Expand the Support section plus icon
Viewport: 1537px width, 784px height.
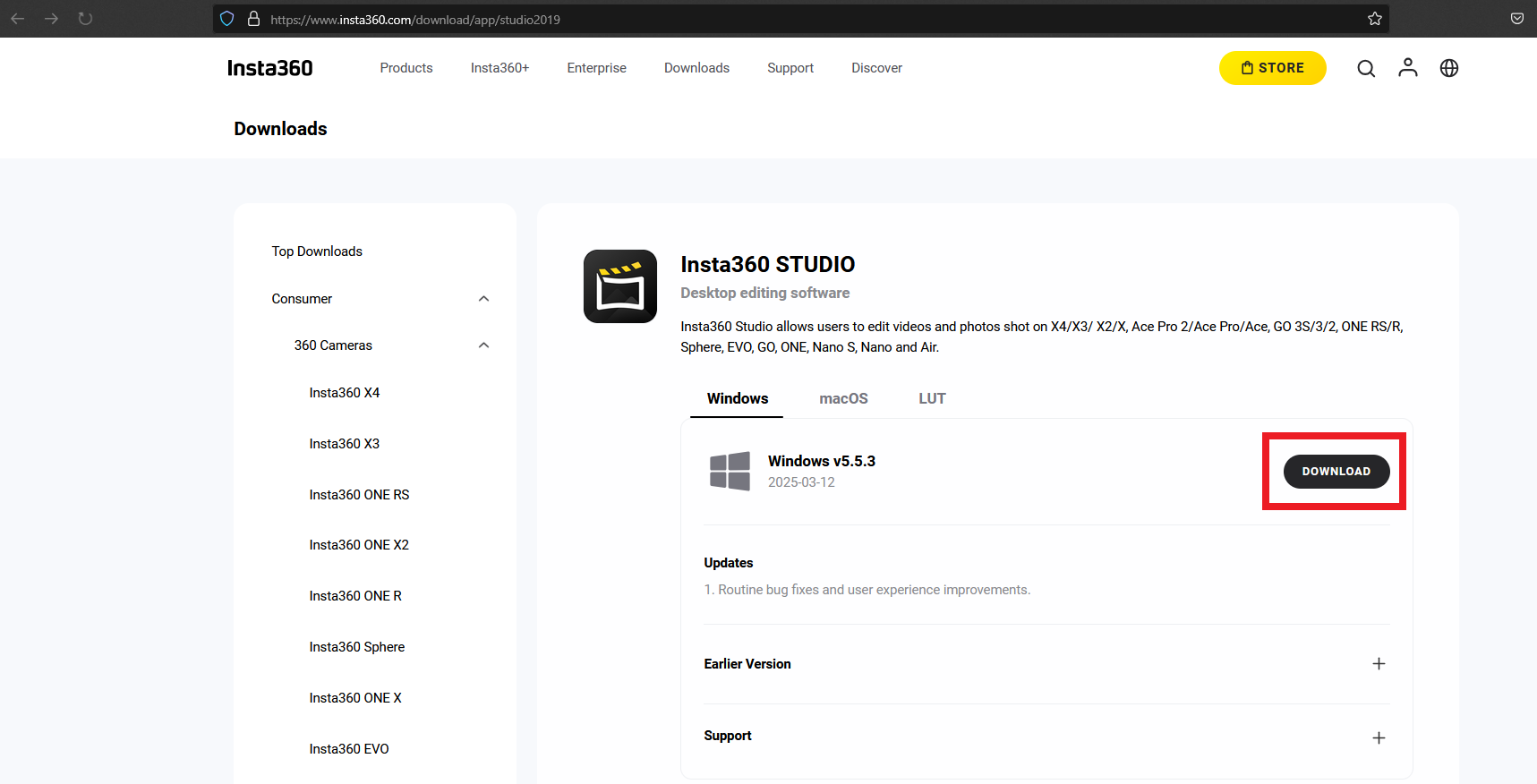[x=1379, y=737]
